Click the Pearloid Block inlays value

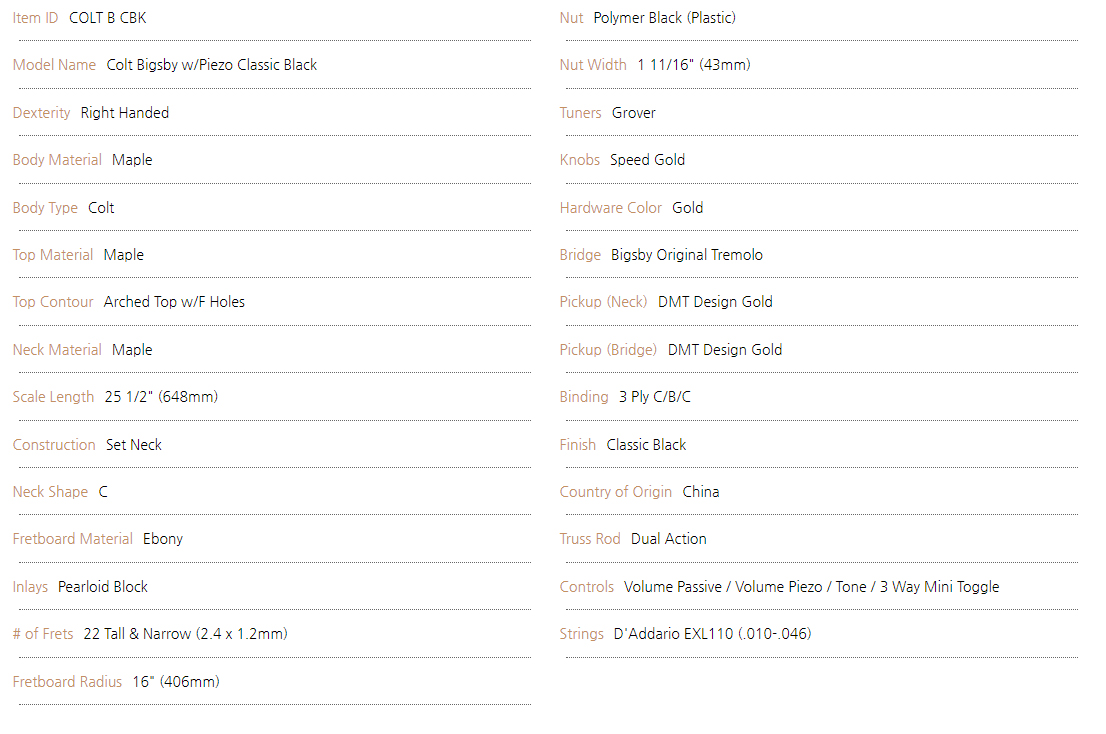[x=103, y=587]
